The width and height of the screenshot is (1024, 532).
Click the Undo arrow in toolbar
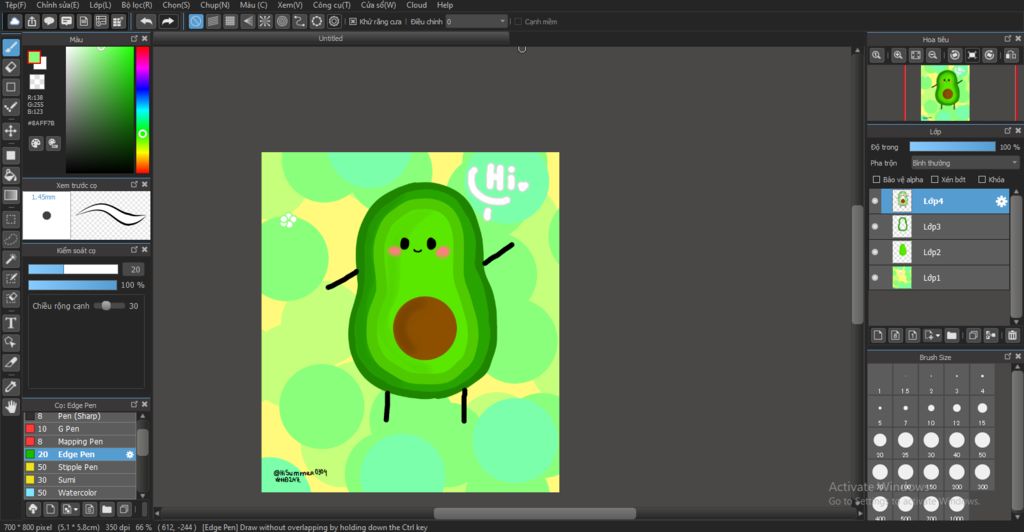(146, 22)
